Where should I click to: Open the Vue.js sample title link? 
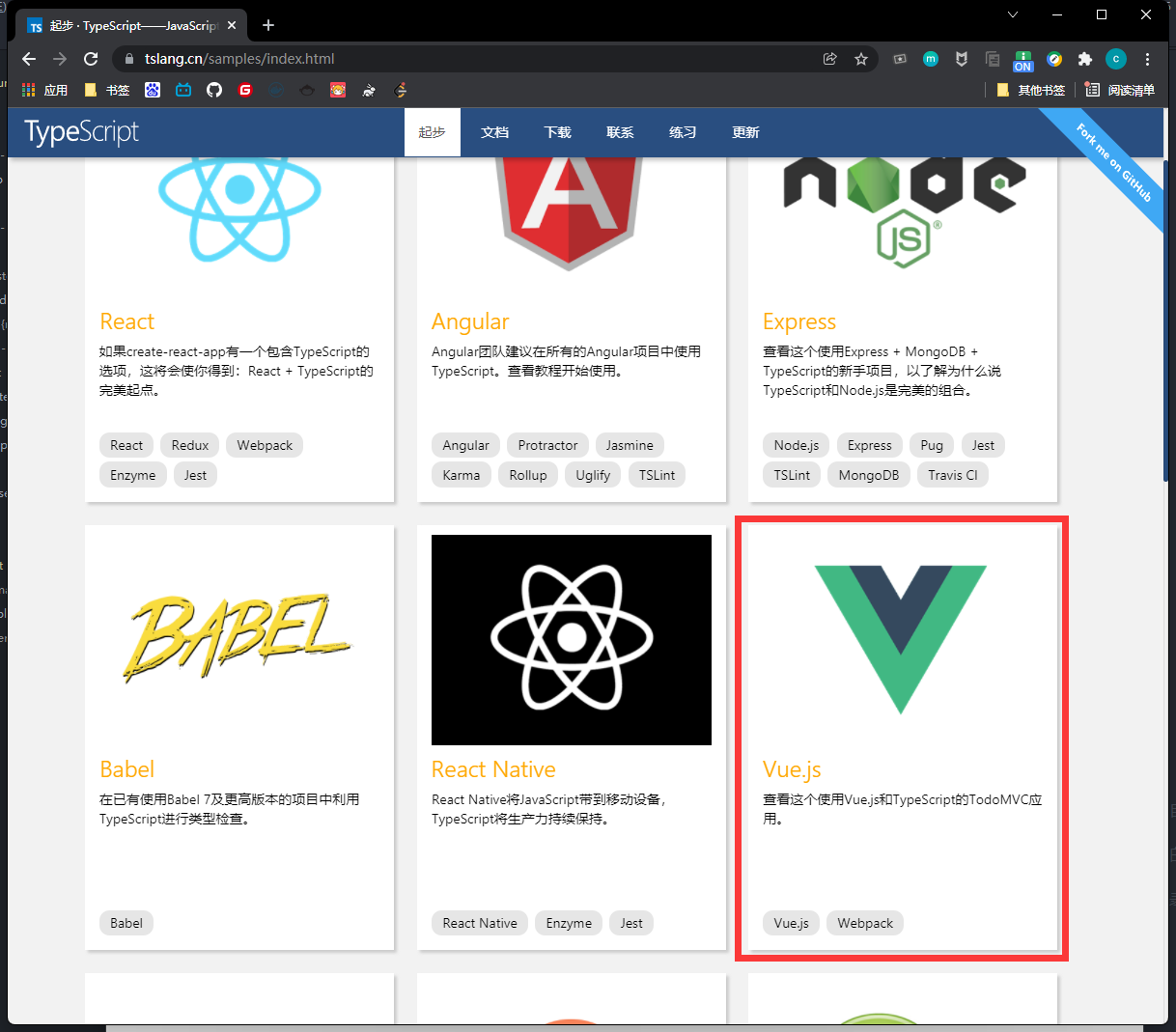coord(792,769)
